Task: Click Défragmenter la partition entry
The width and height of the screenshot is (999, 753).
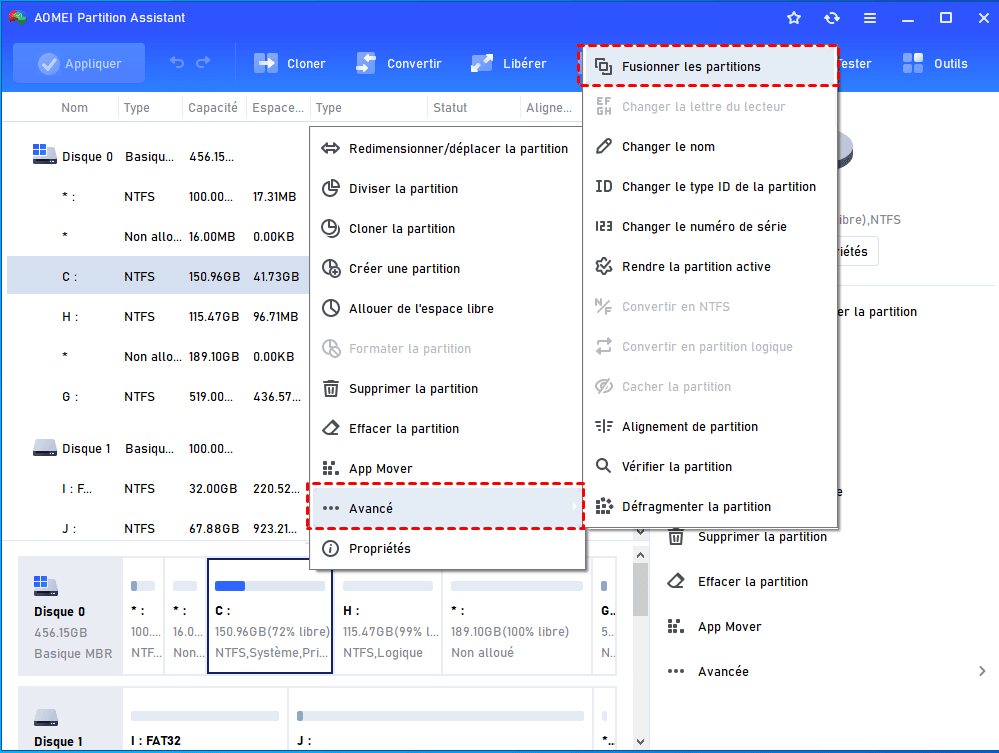Action: [696, 507]
